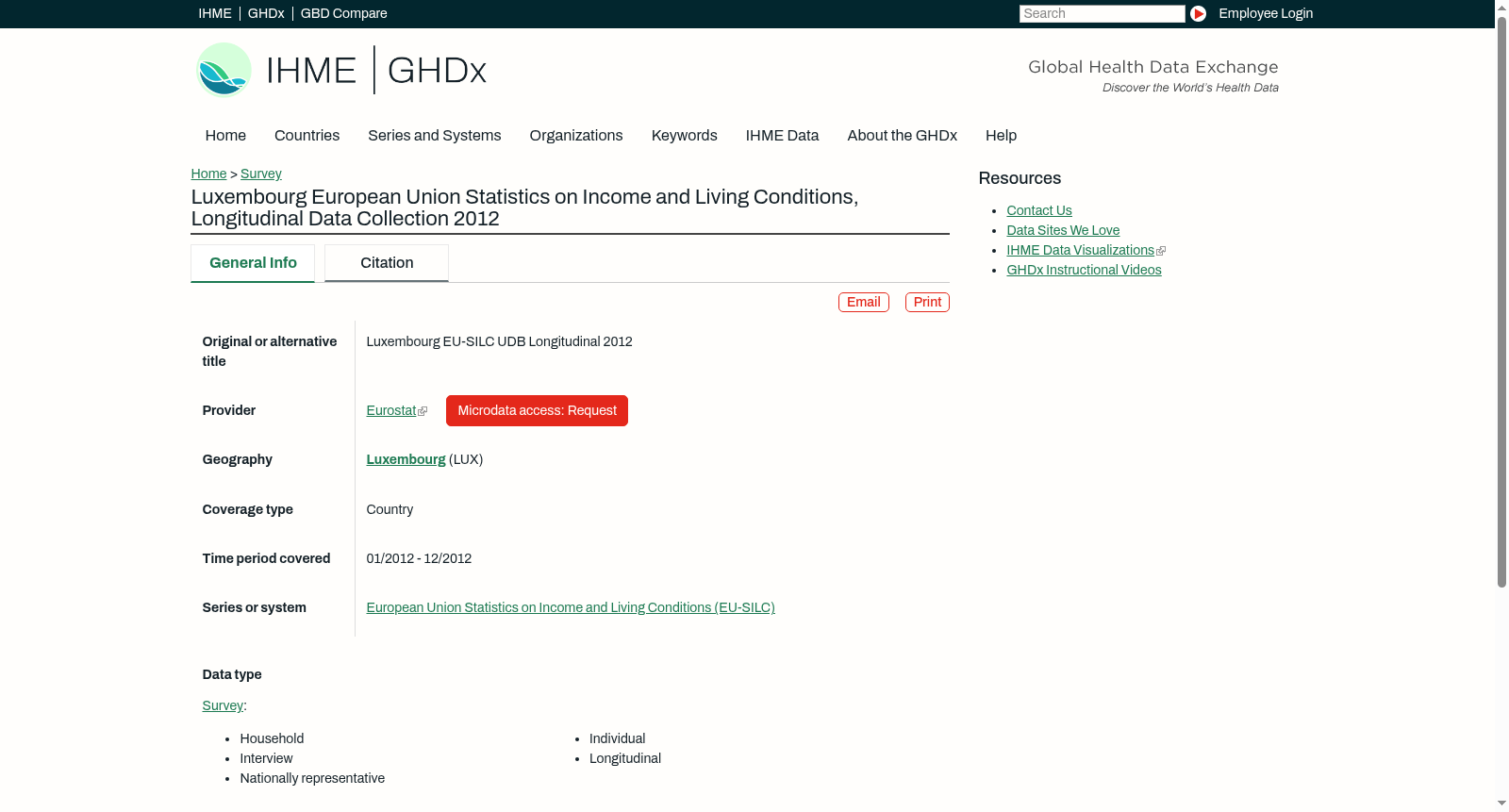Select the General Info tab
1509x812 pixels.
pos(253,263)
